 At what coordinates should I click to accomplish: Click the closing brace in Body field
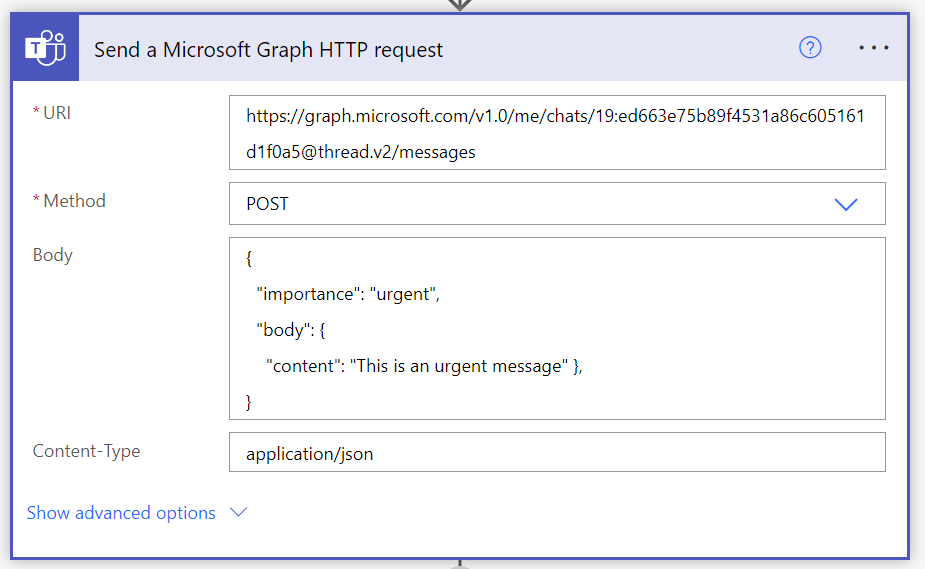(249, 402)
